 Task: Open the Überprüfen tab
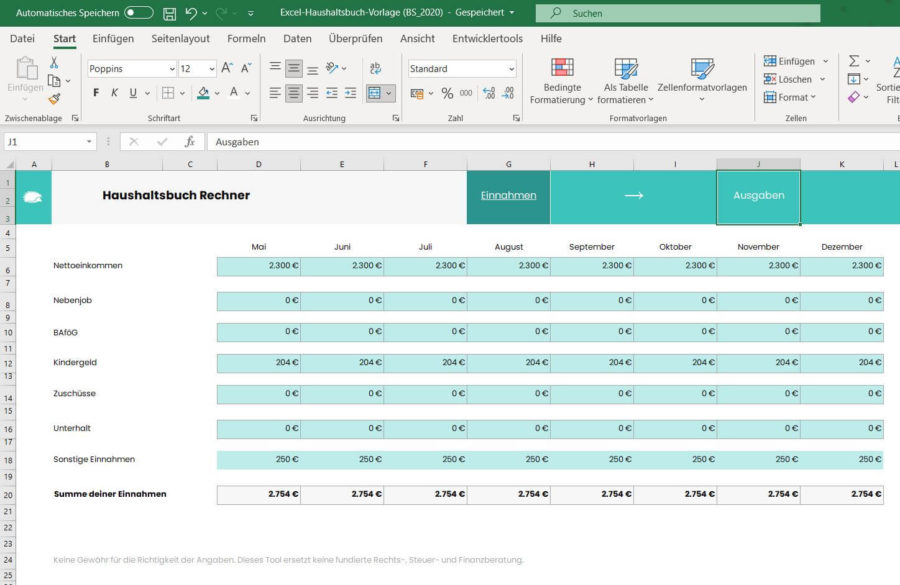point(355,38)
